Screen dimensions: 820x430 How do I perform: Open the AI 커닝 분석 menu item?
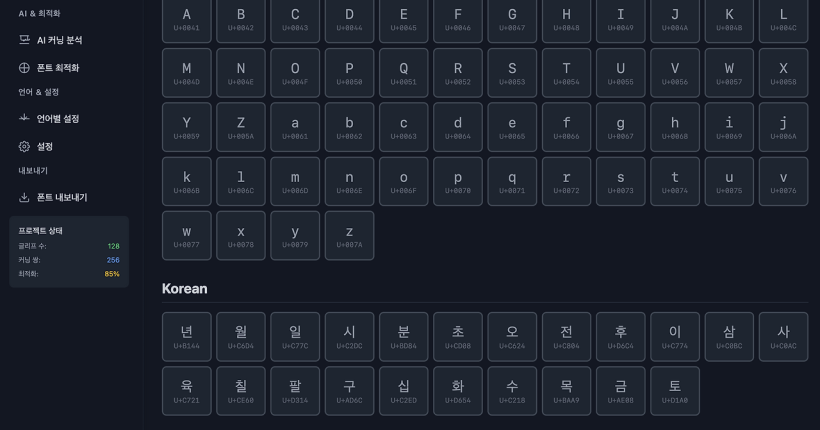pyautogui.click(x=59, y=40)
